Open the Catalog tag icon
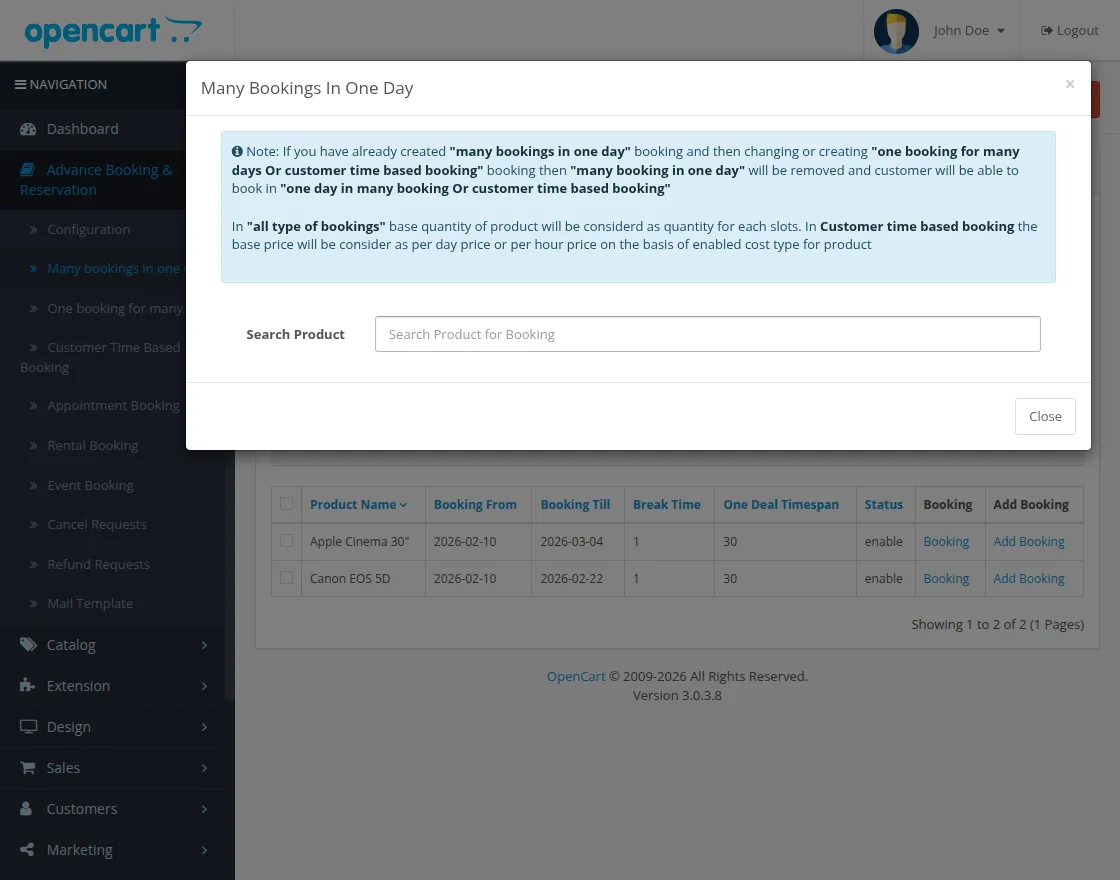This screenshot has width=1120, height=880. pos(28,644)
